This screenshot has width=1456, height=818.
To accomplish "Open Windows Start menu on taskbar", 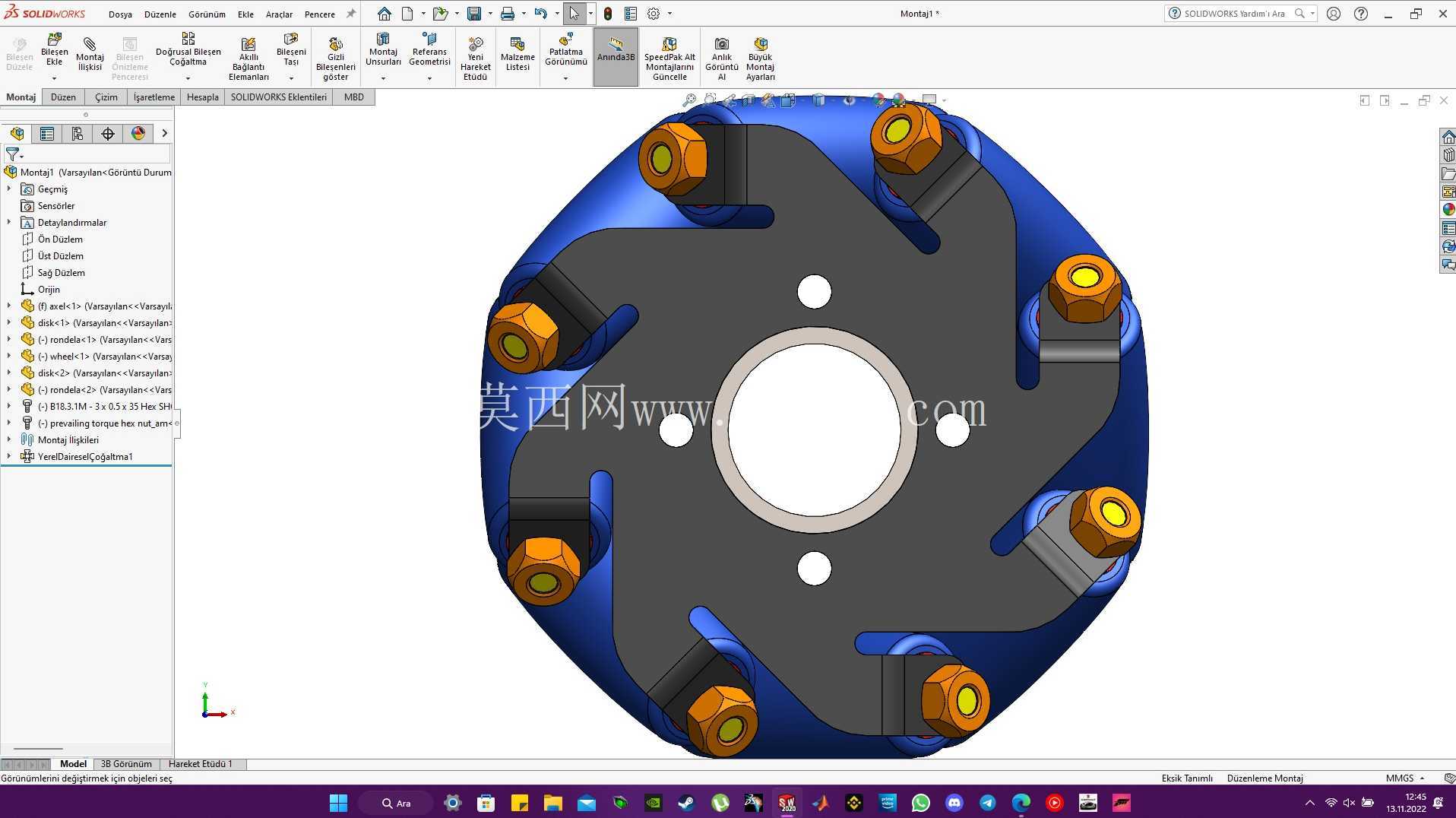I will (339, 803).
